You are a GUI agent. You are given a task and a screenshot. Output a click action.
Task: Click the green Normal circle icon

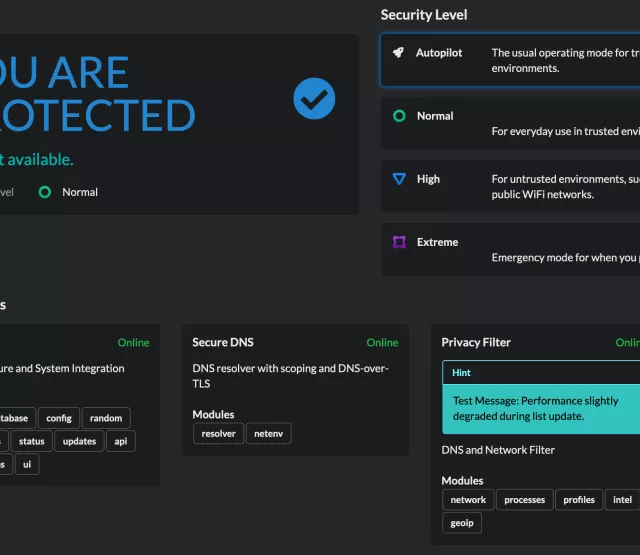[399, 116]
